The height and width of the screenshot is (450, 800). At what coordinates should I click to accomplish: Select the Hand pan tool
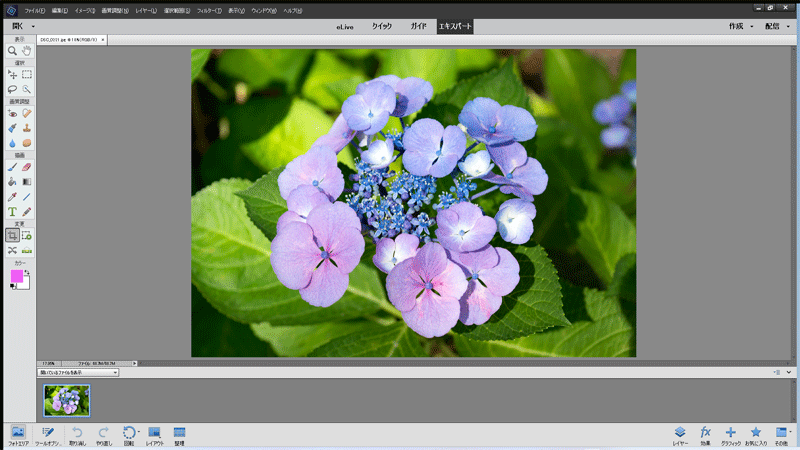click(27, 51)
